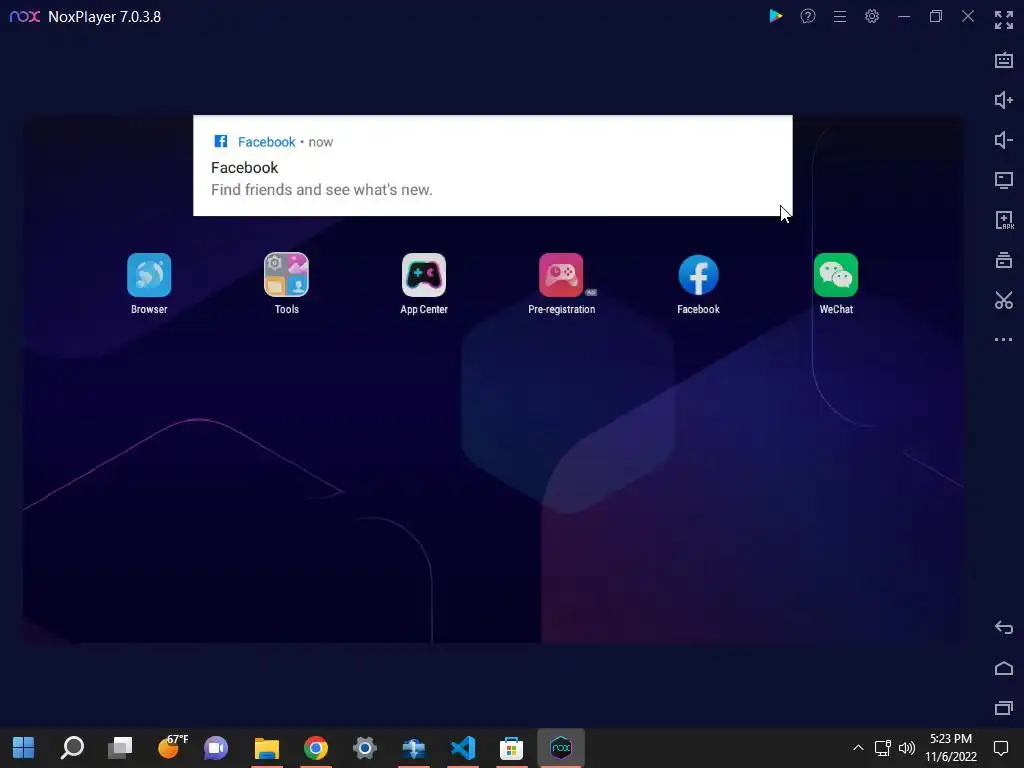Click the taskbar icon left of VS Code
The height and width of the screenshot is (768, 1024).
[413, 748]
